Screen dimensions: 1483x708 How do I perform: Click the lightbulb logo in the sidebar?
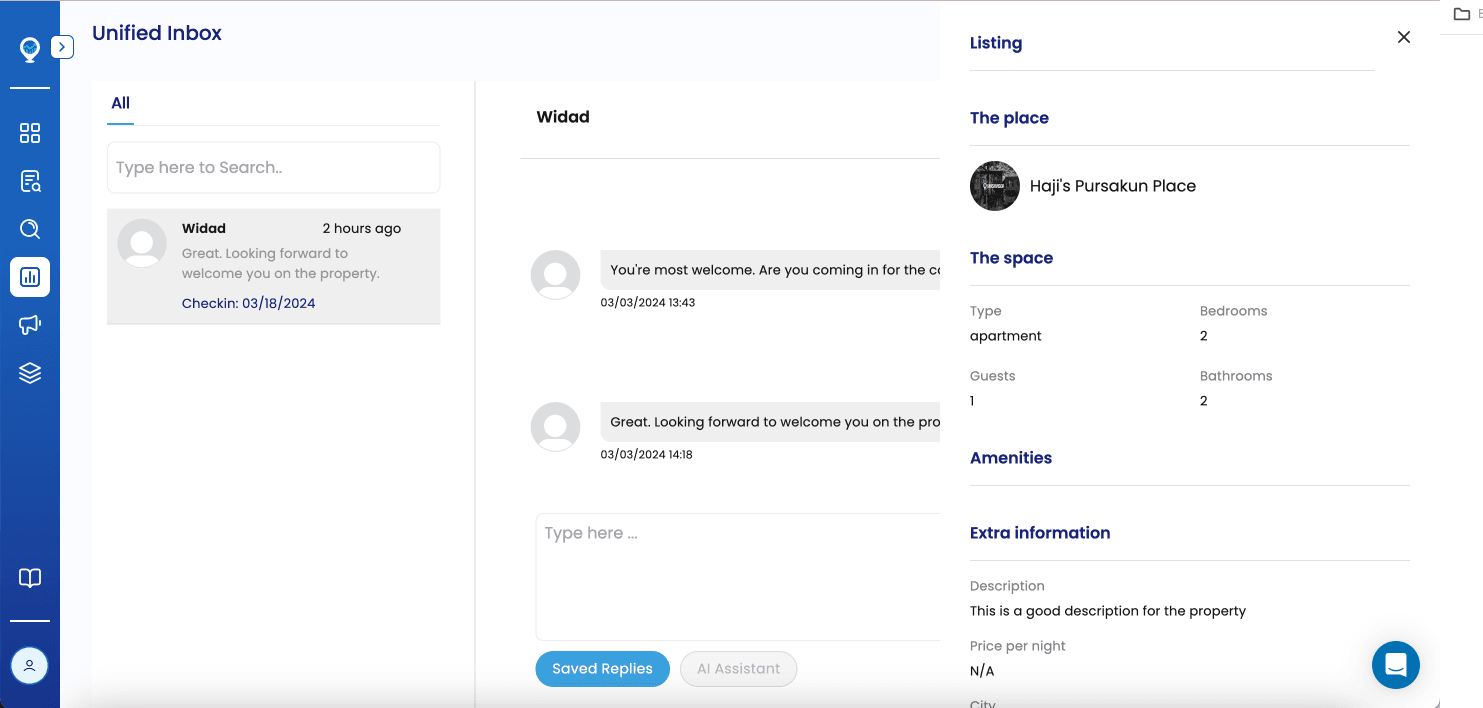30,49
